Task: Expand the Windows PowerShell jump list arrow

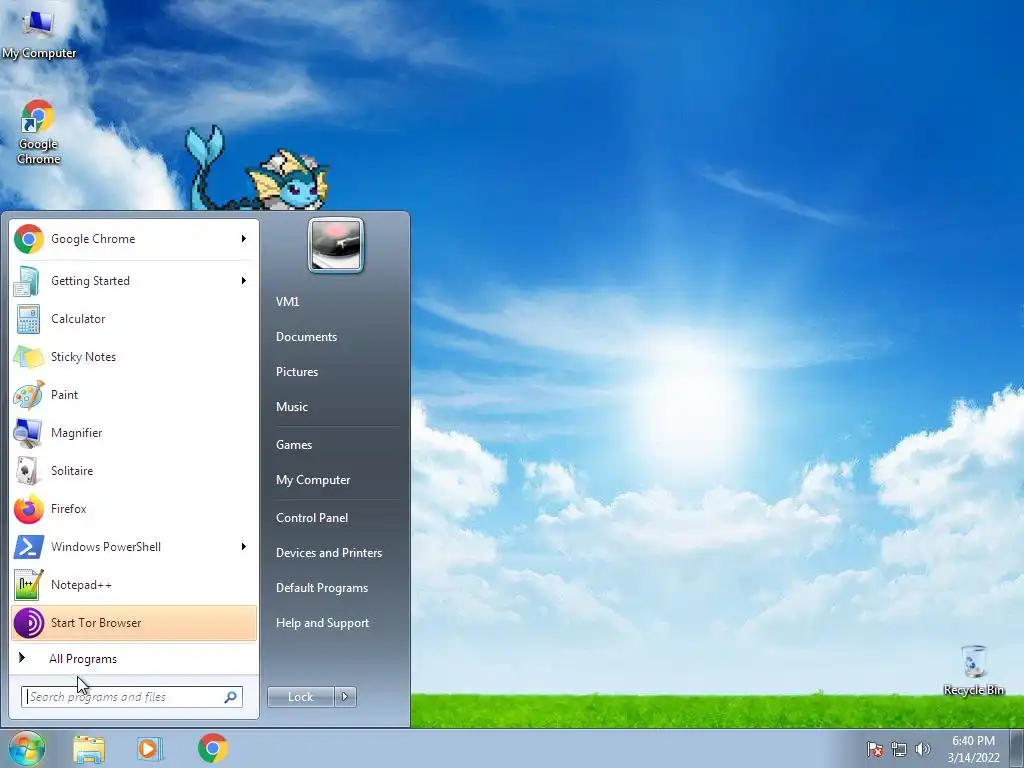Action: pos(244,547)
